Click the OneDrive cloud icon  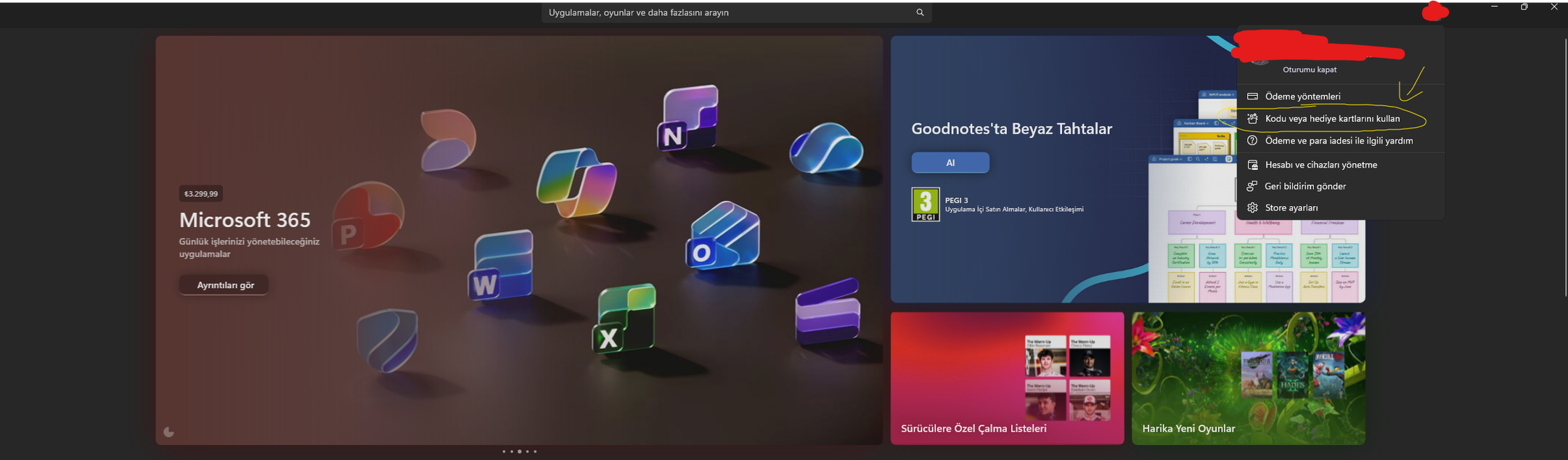click(x=826, y=148)
